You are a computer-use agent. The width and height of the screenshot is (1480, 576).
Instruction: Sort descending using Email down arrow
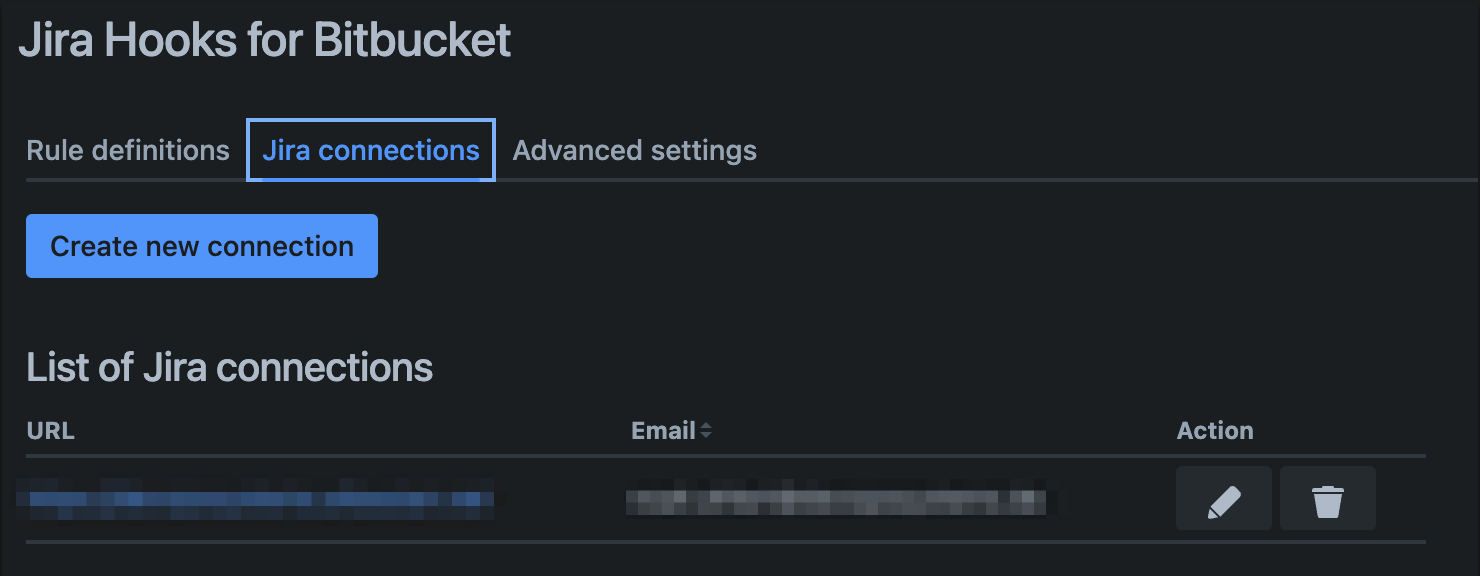(x=706, y=436)
